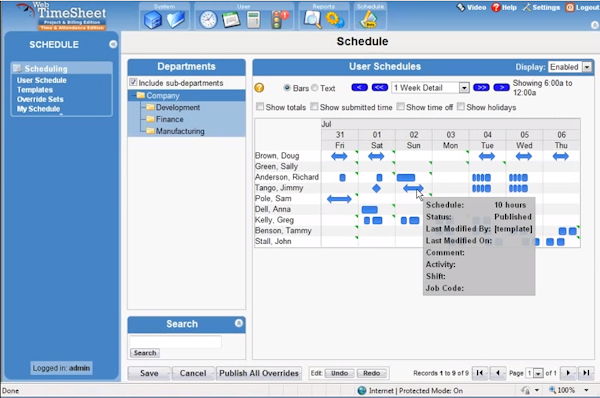Select the Company department
Image resolution: width=600 pixels, height=398 pixels.
click(163, 95)
